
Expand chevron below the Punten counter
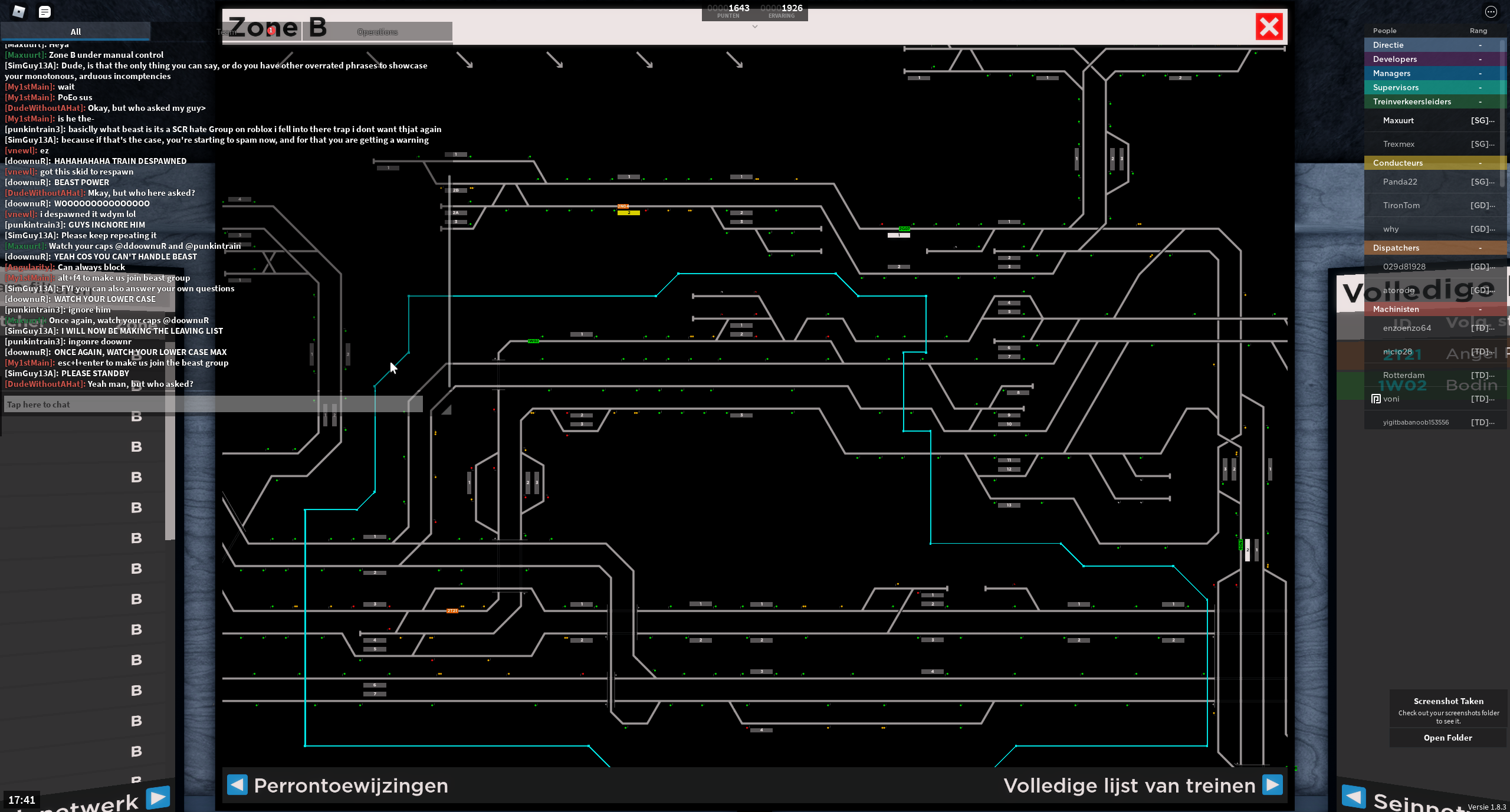[x=754, y=27]
